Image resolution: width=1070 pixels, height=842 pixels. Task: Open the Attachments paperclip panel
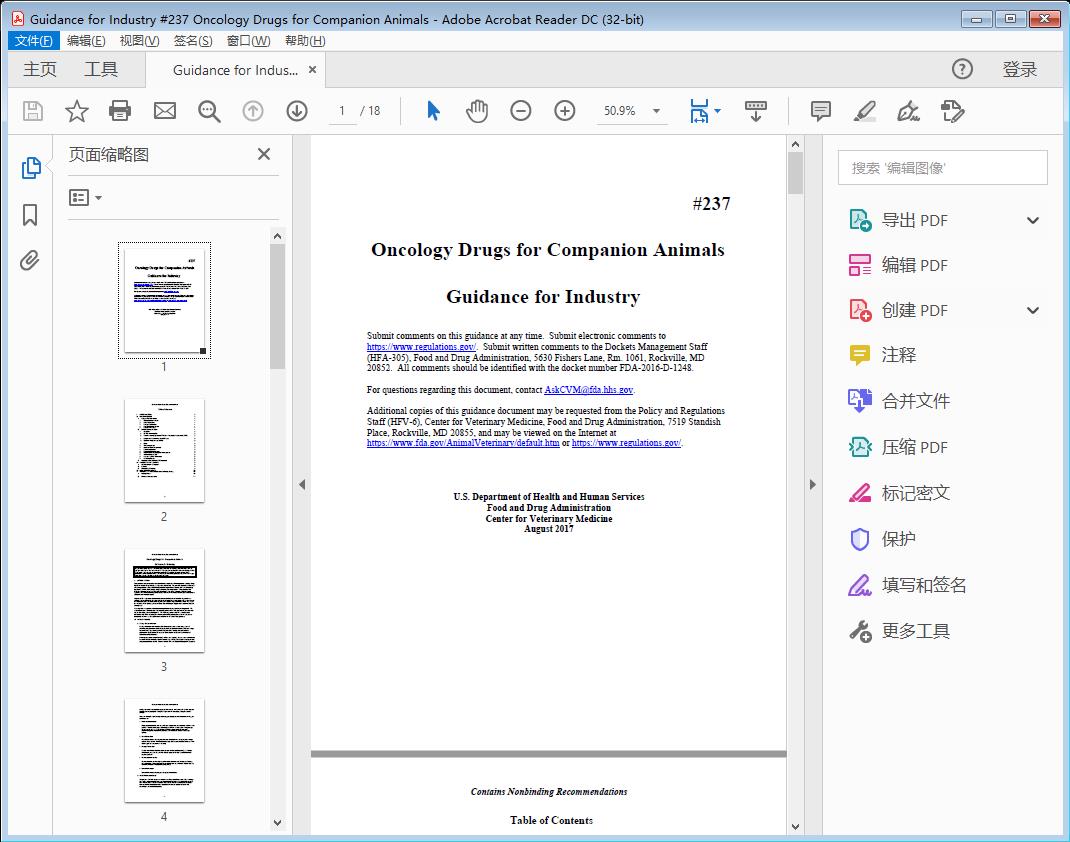coord(30,261)
